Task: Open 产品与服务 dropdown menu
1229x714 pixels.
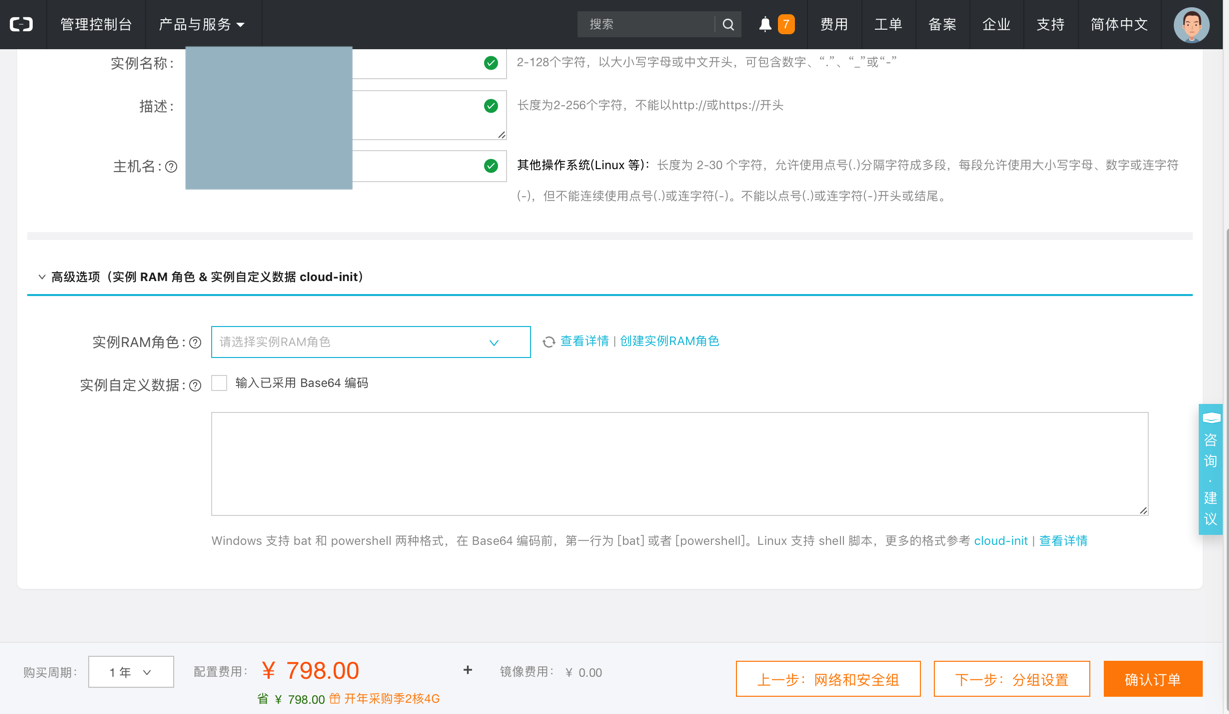Action: tap(202, 24)
